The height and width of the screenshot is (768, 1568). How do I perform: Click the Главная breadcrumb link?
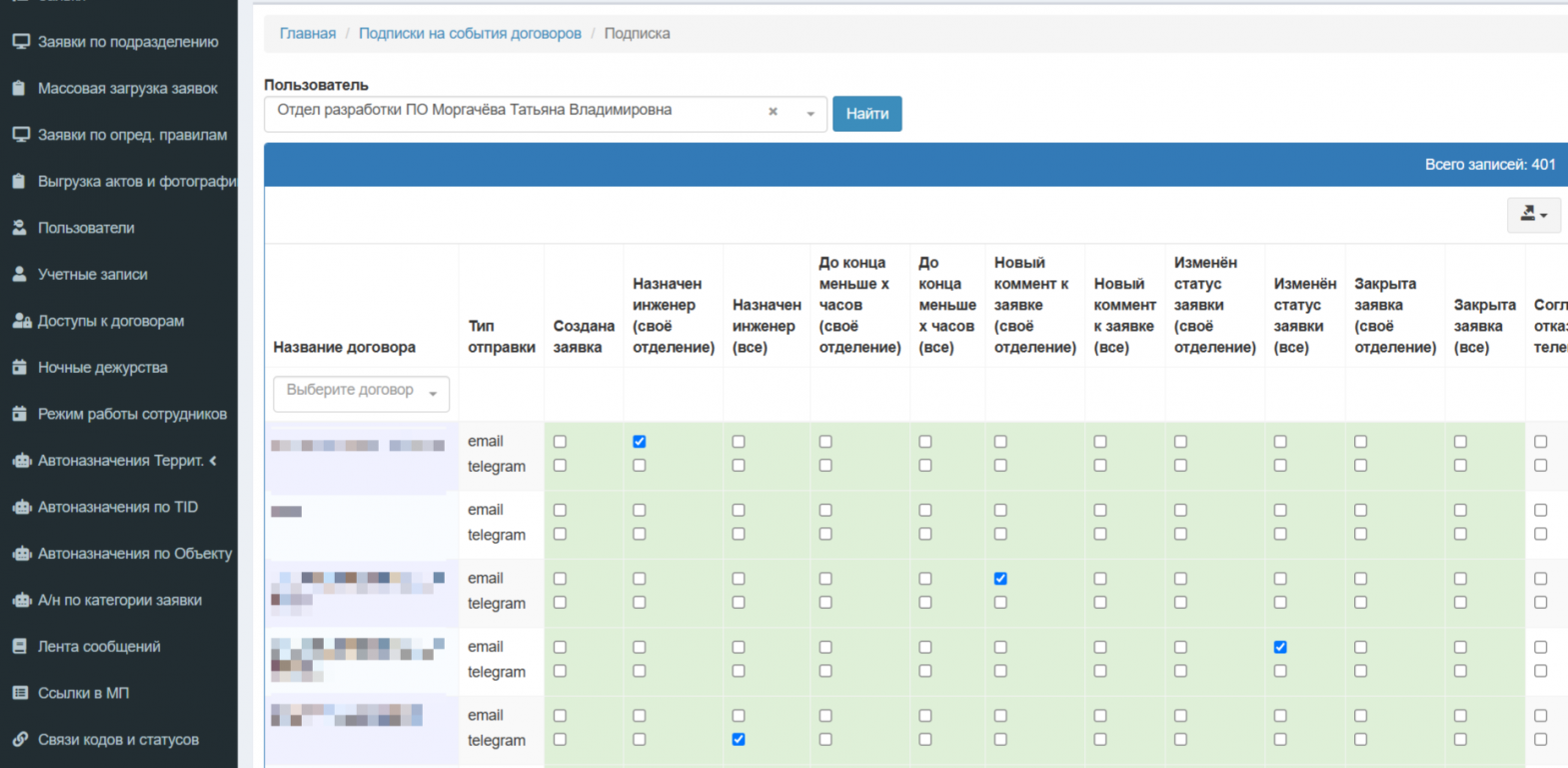308,34
